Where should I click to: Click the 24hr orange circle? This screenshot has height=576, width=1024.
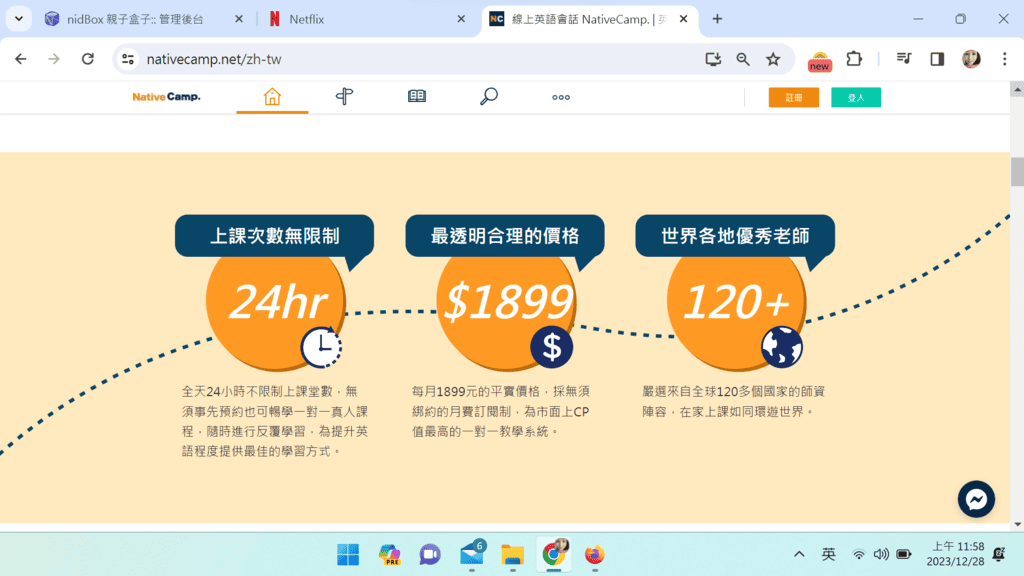(x=275, y=302)
